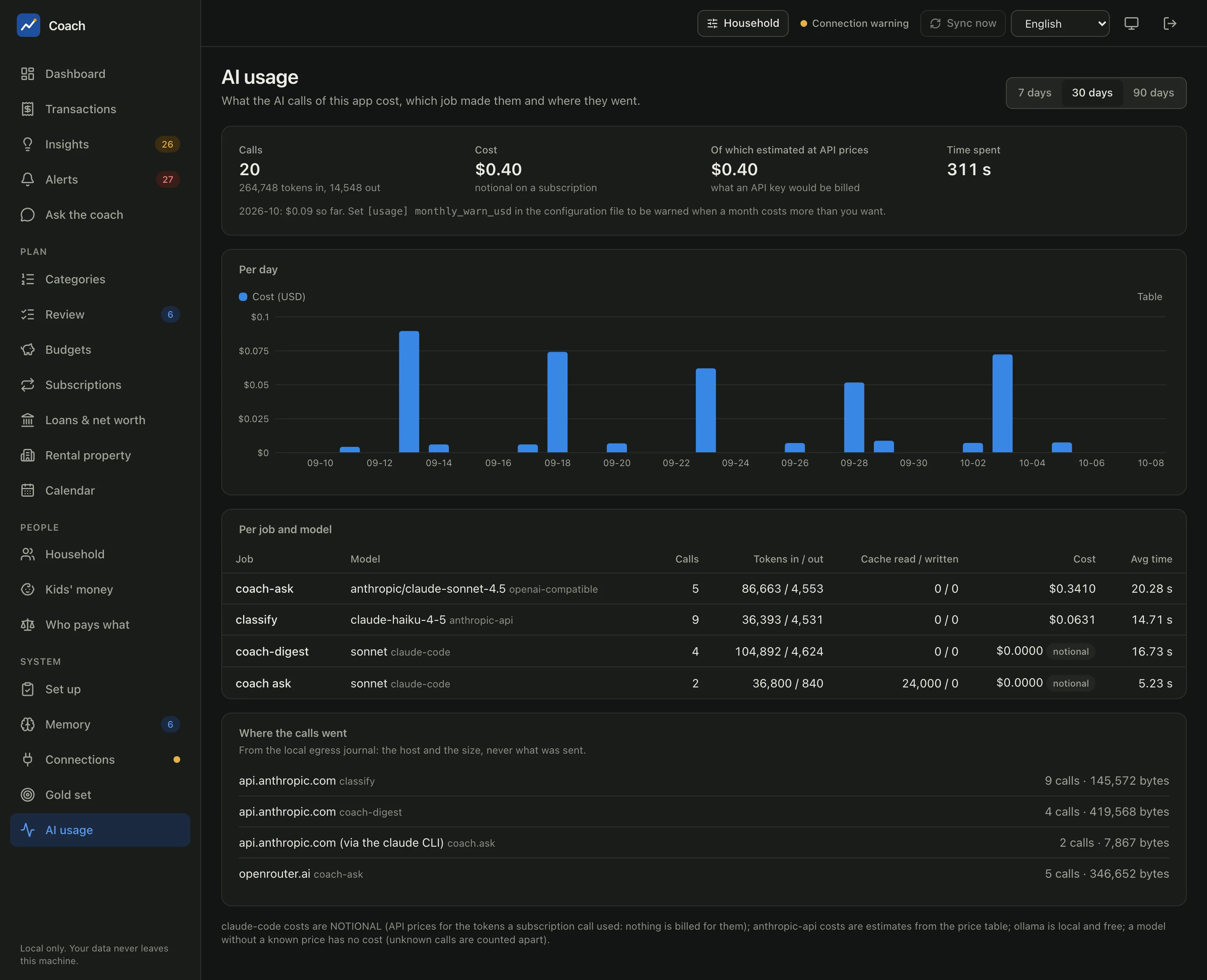Click the Insights badge showing 26
The width and height of the screenshot is (1207, 980).
point(168,145)
